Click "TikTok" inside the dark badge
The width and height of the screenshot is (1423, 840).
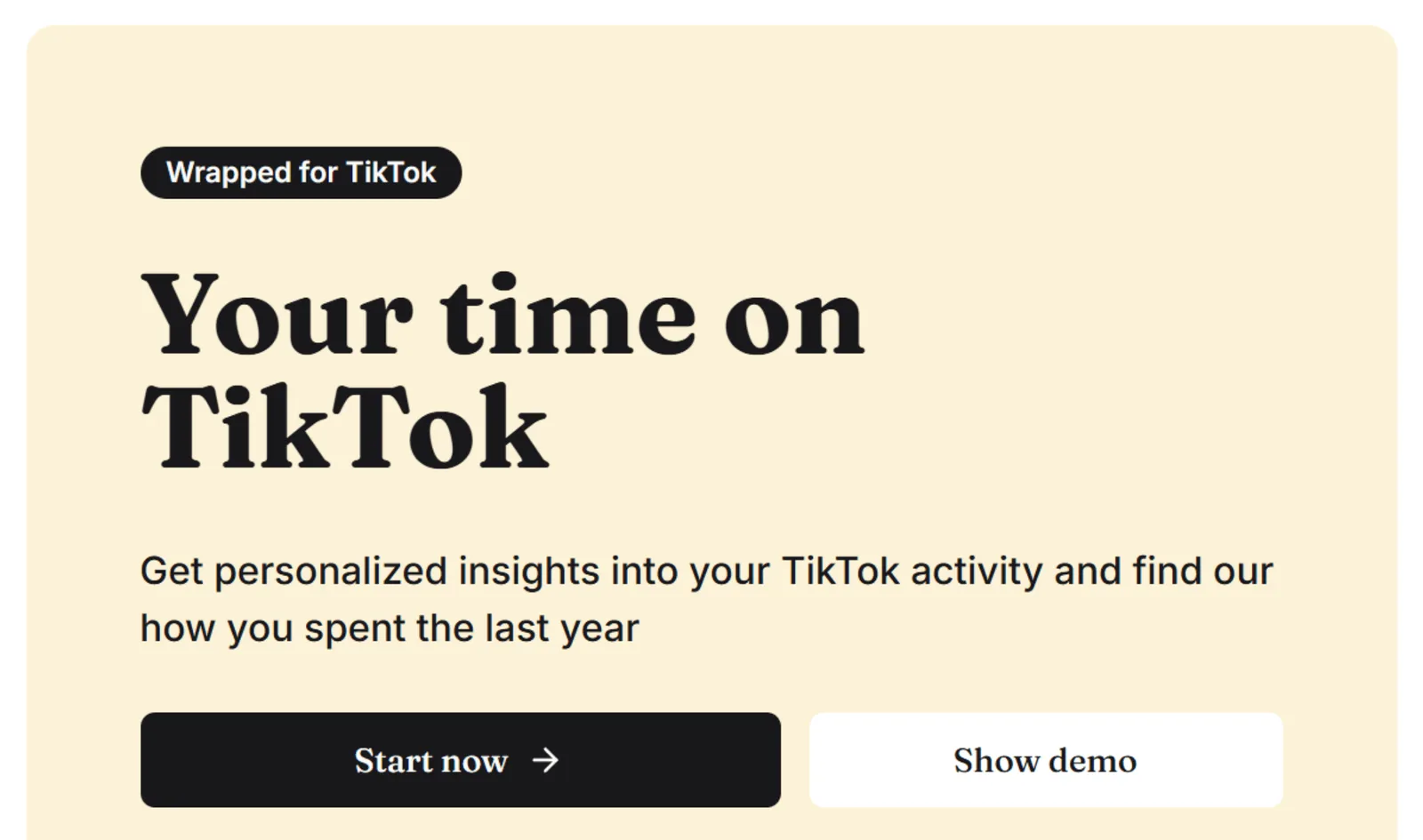(390, 172)
